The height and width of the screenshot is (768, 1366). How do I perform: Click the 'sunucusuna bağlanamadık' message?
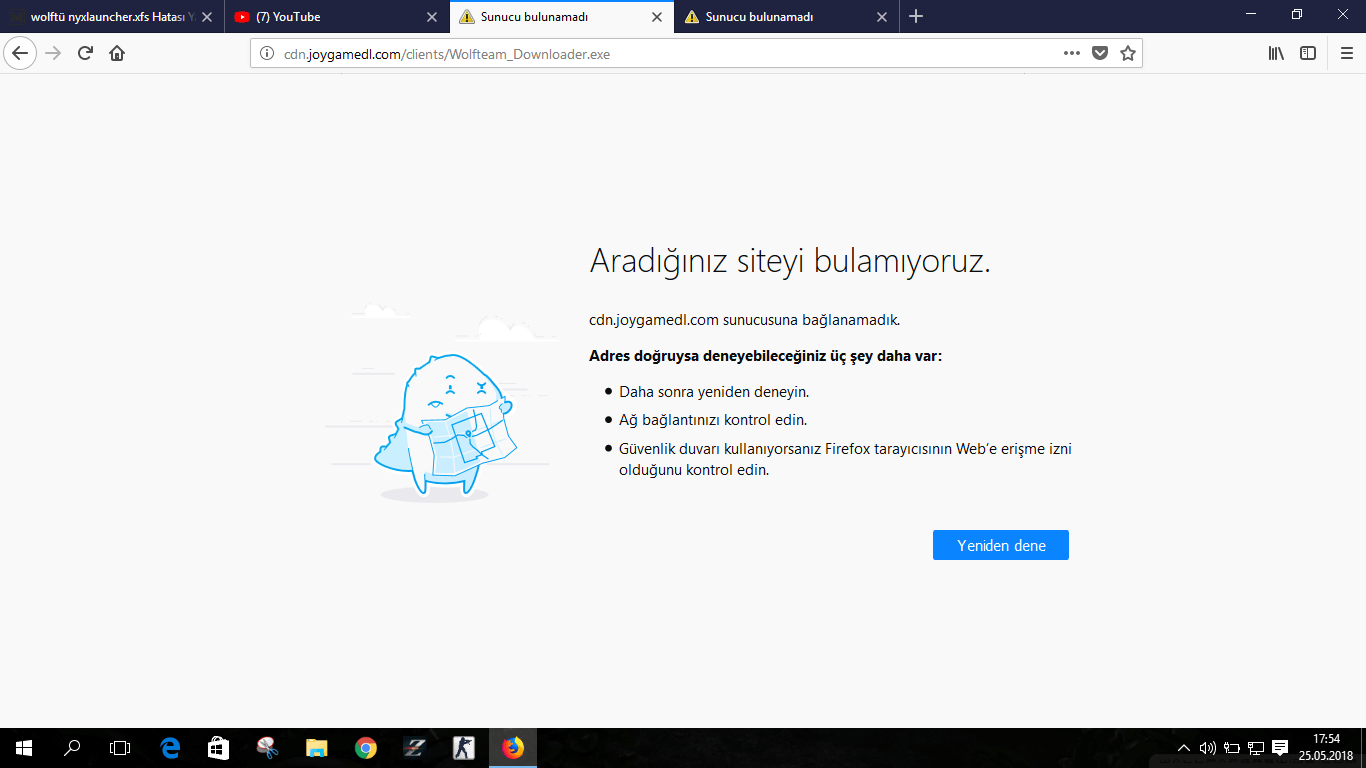point(745,320)
